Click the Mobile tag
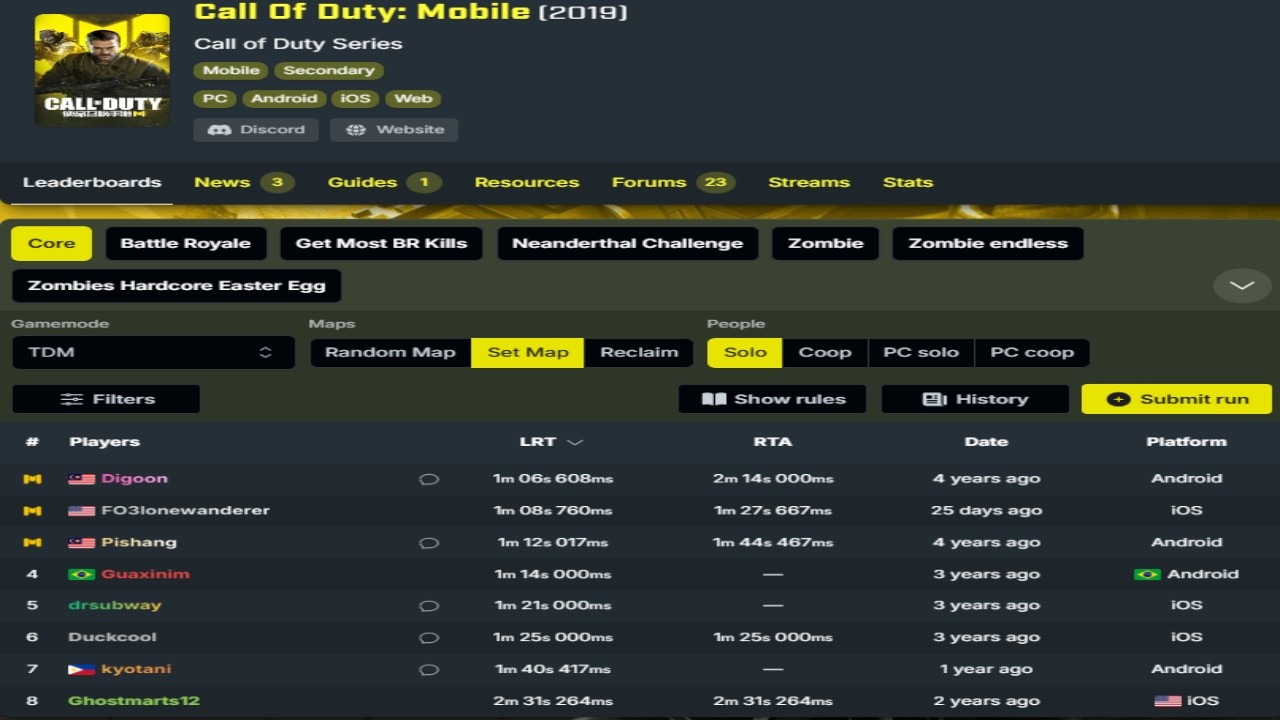The width and height of the screenshot is (1280, 720). coord(232,71)
